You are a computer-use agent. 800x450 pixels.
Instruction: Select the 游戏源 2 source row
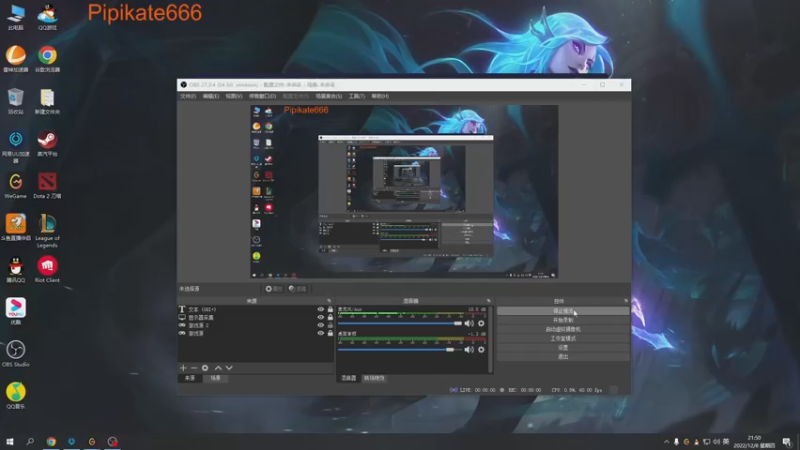tap(256, 325)
